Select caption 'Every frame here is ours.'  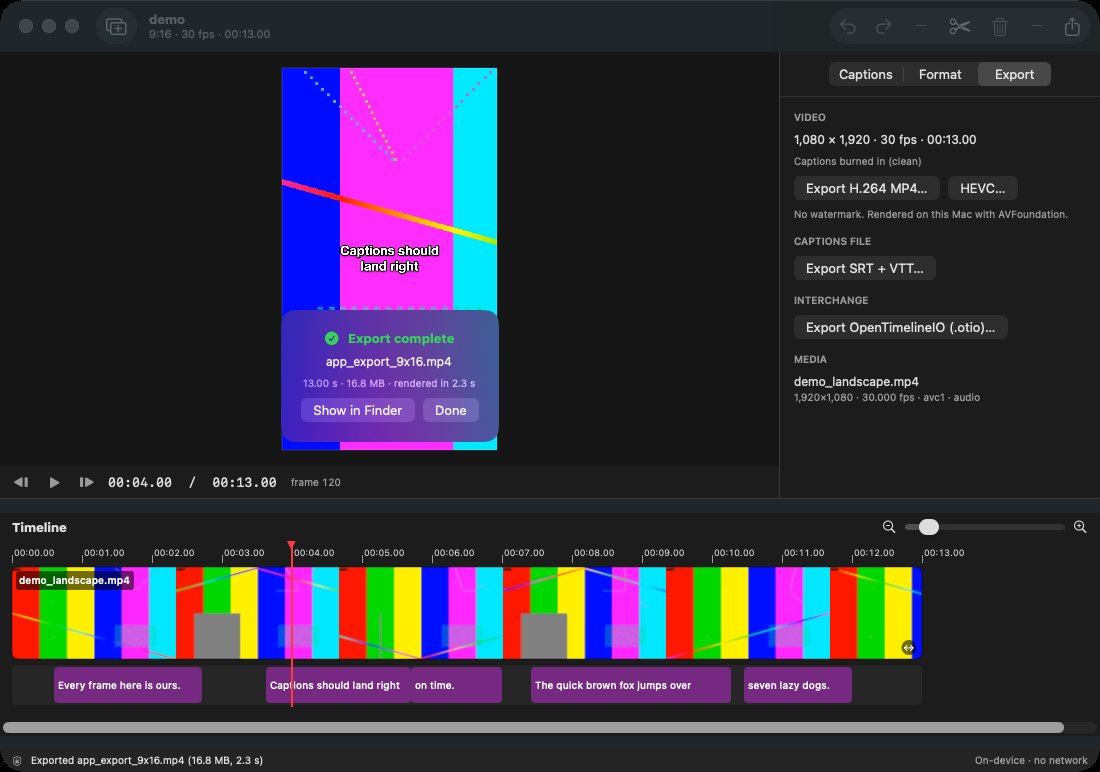click(128, 685)
